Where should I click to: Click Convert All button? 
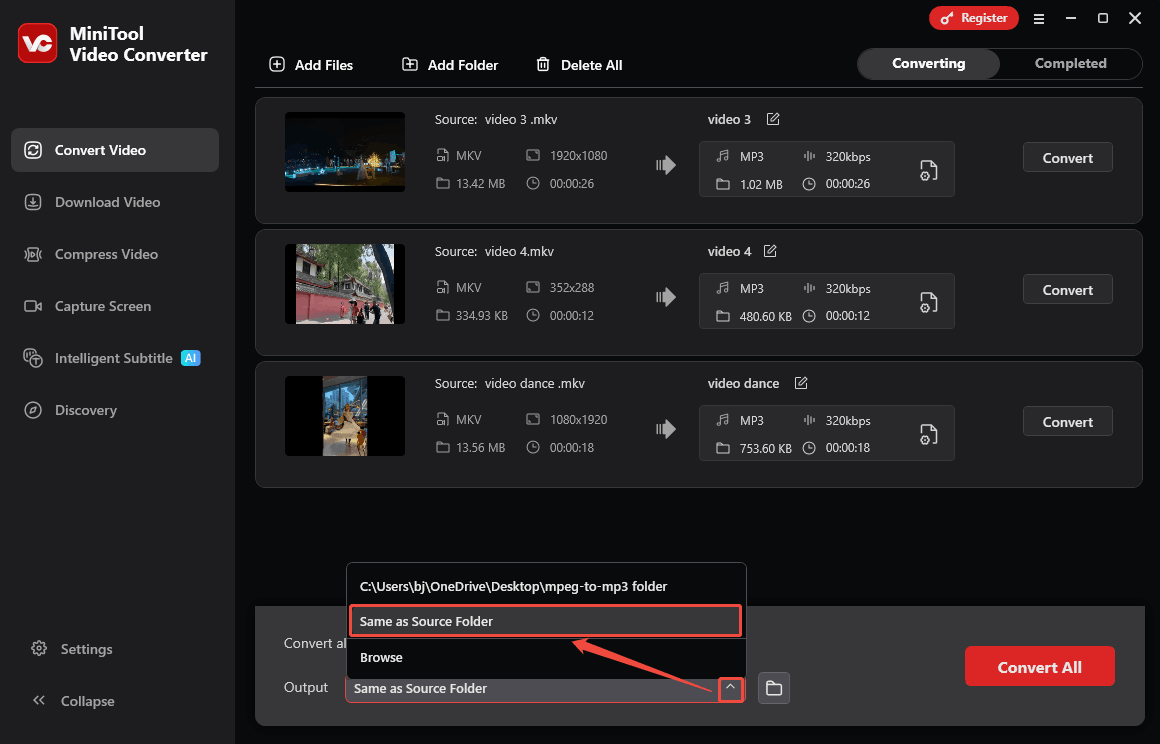click(1040, 665)
